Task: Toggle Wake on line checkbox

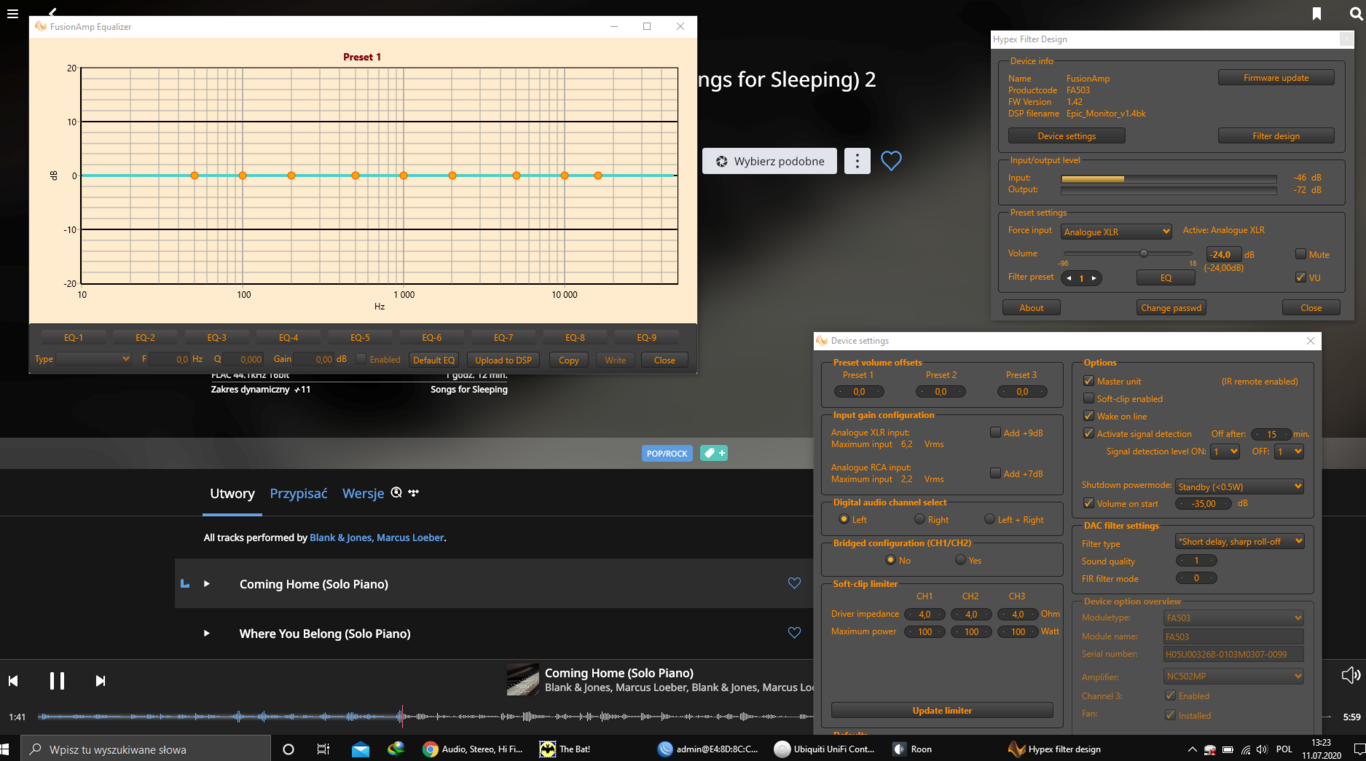Action: coord(1089,416)
